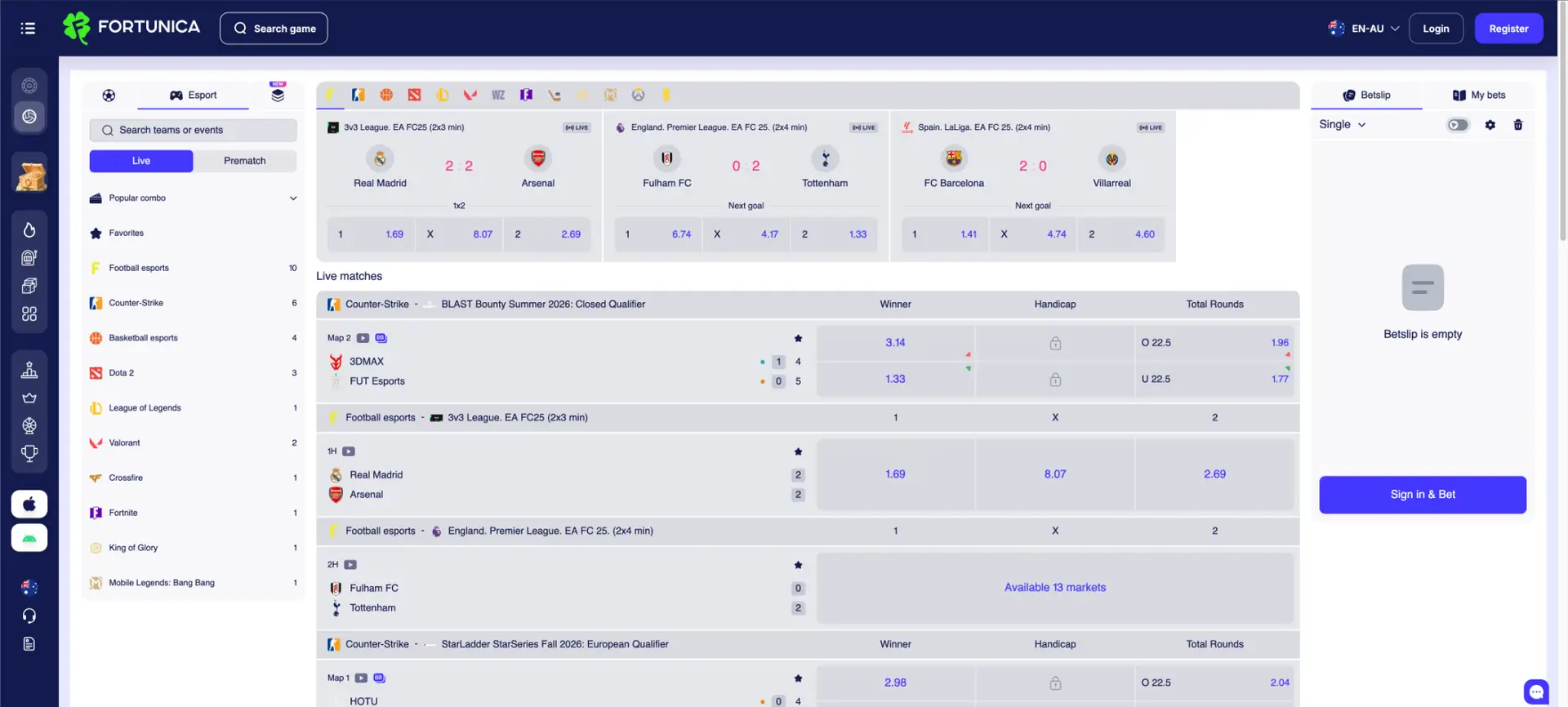Open the Favorites list item
The width and height of the screenshot is (1568, 707).
(193, 233)
